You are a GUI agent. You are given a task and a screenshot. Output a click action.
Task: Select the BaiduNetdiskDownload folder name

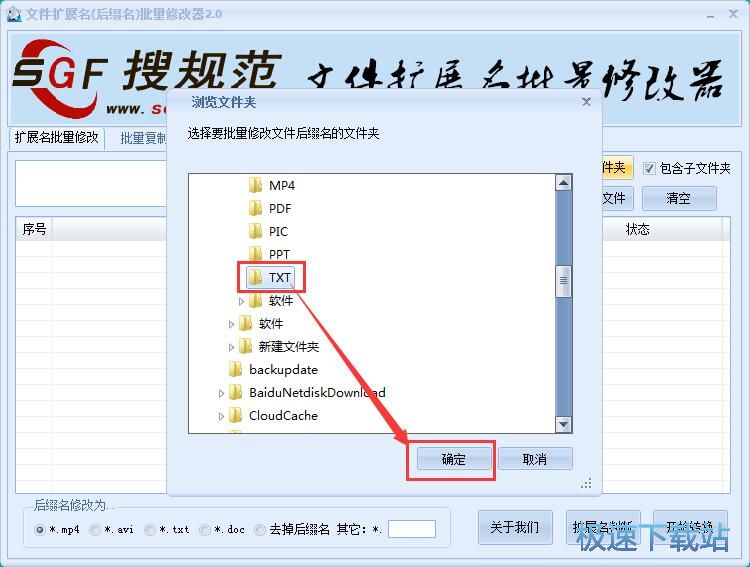pyautogui.click(x=317, y=392)
